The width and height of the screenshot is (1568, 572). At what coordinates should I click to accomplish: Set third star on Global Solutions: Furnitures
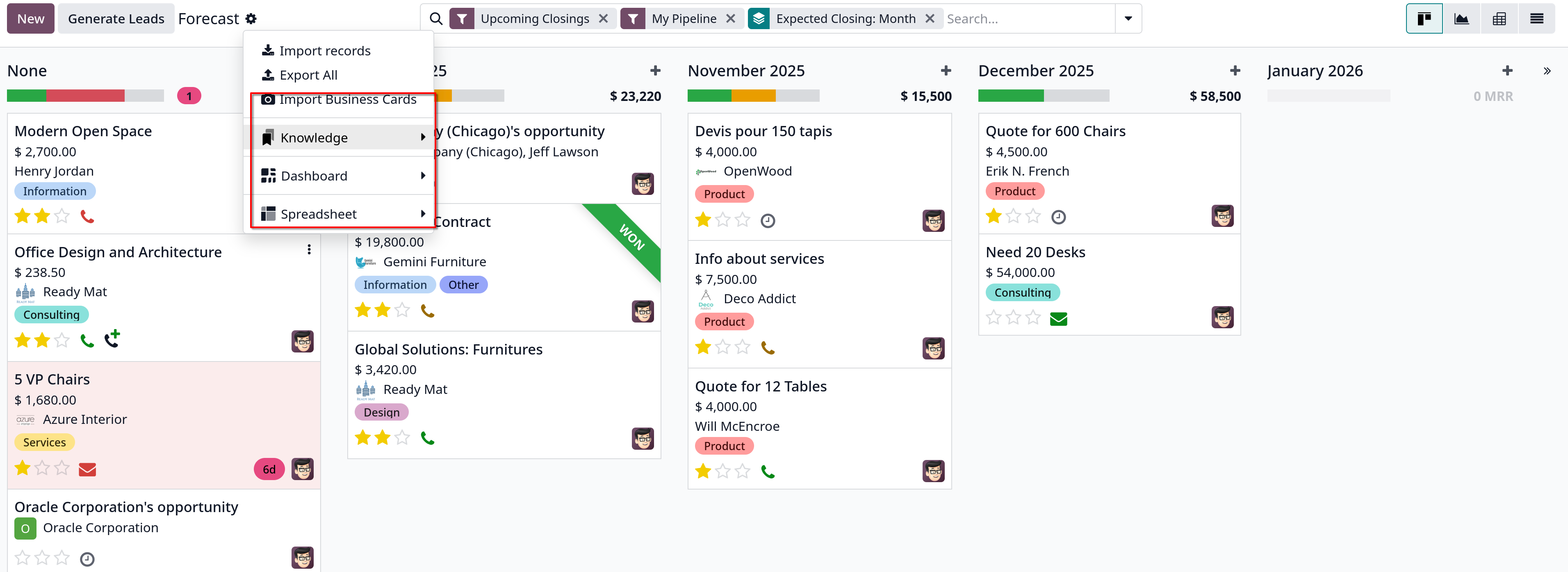tap(402, 437)
